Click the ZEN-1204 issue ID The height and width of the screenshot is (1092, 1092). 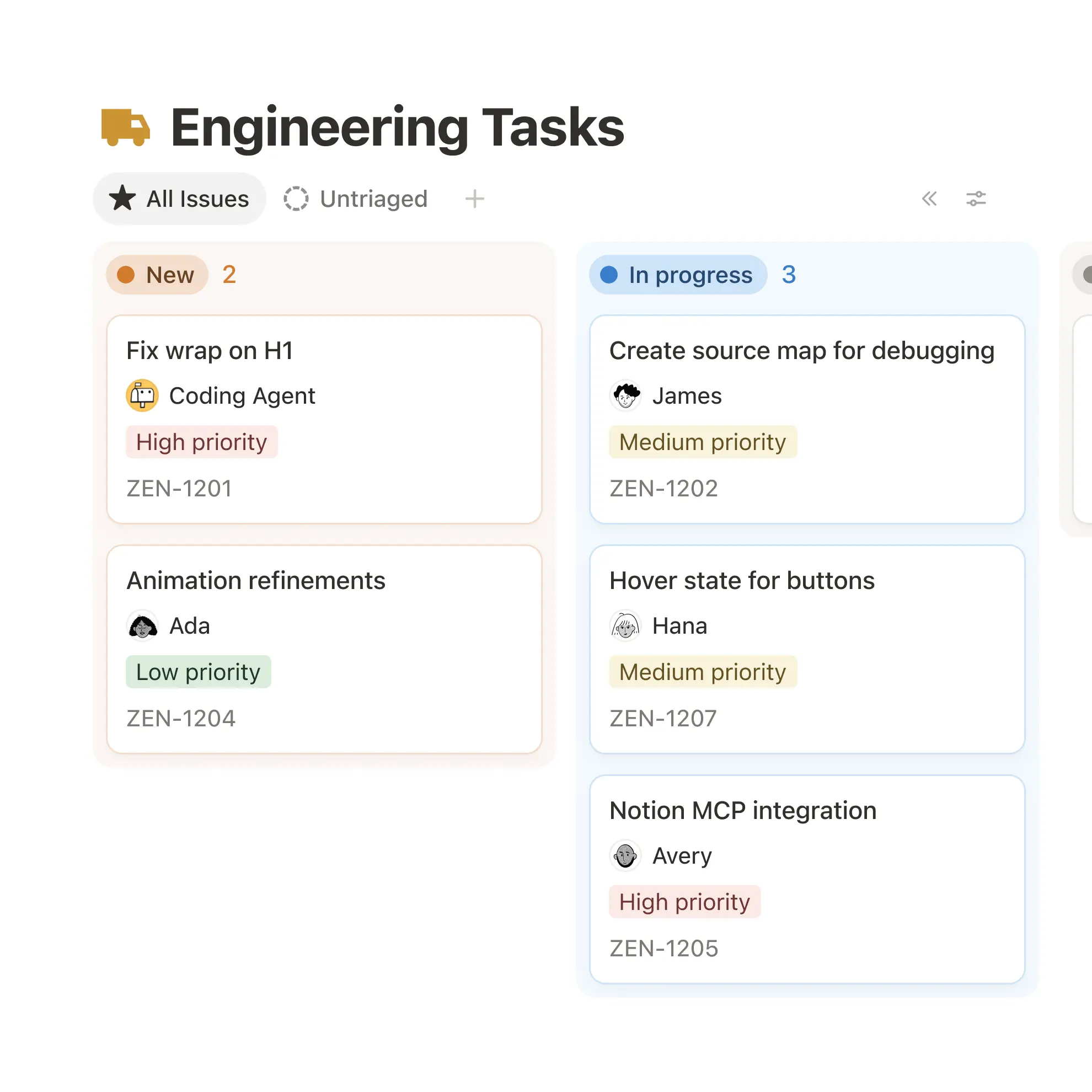click(x=181, y=719)
